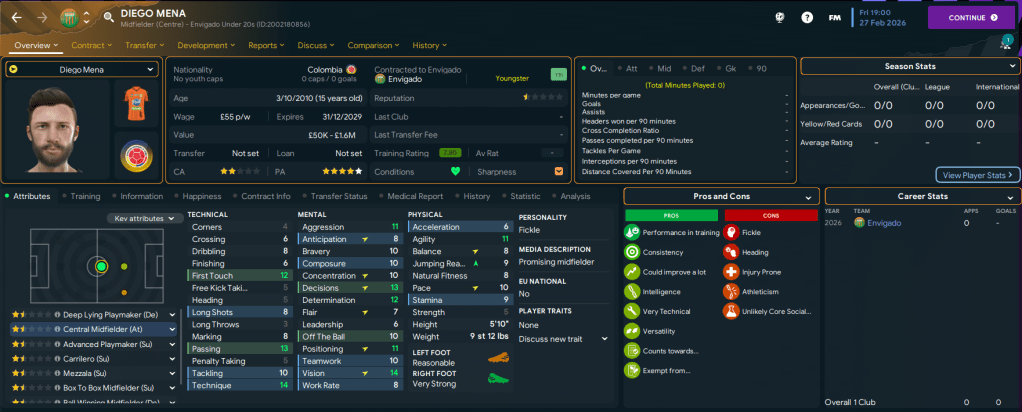Click the back navigation arrow

(16, 17)
